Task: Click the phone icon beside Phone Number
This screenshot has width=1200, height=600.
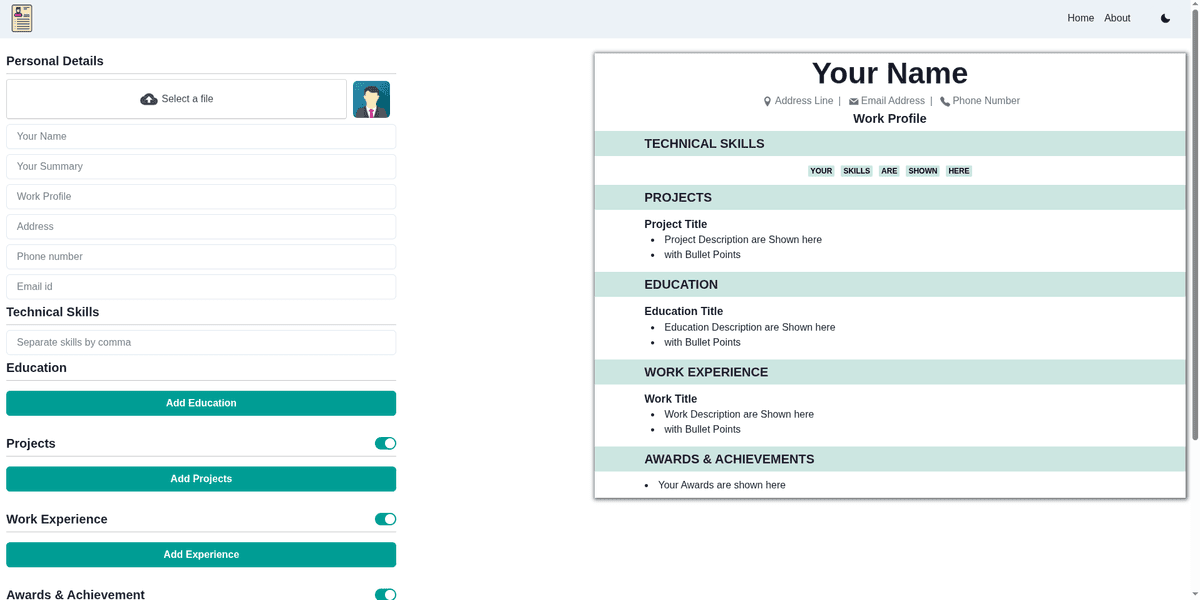Action: point(944,100)
